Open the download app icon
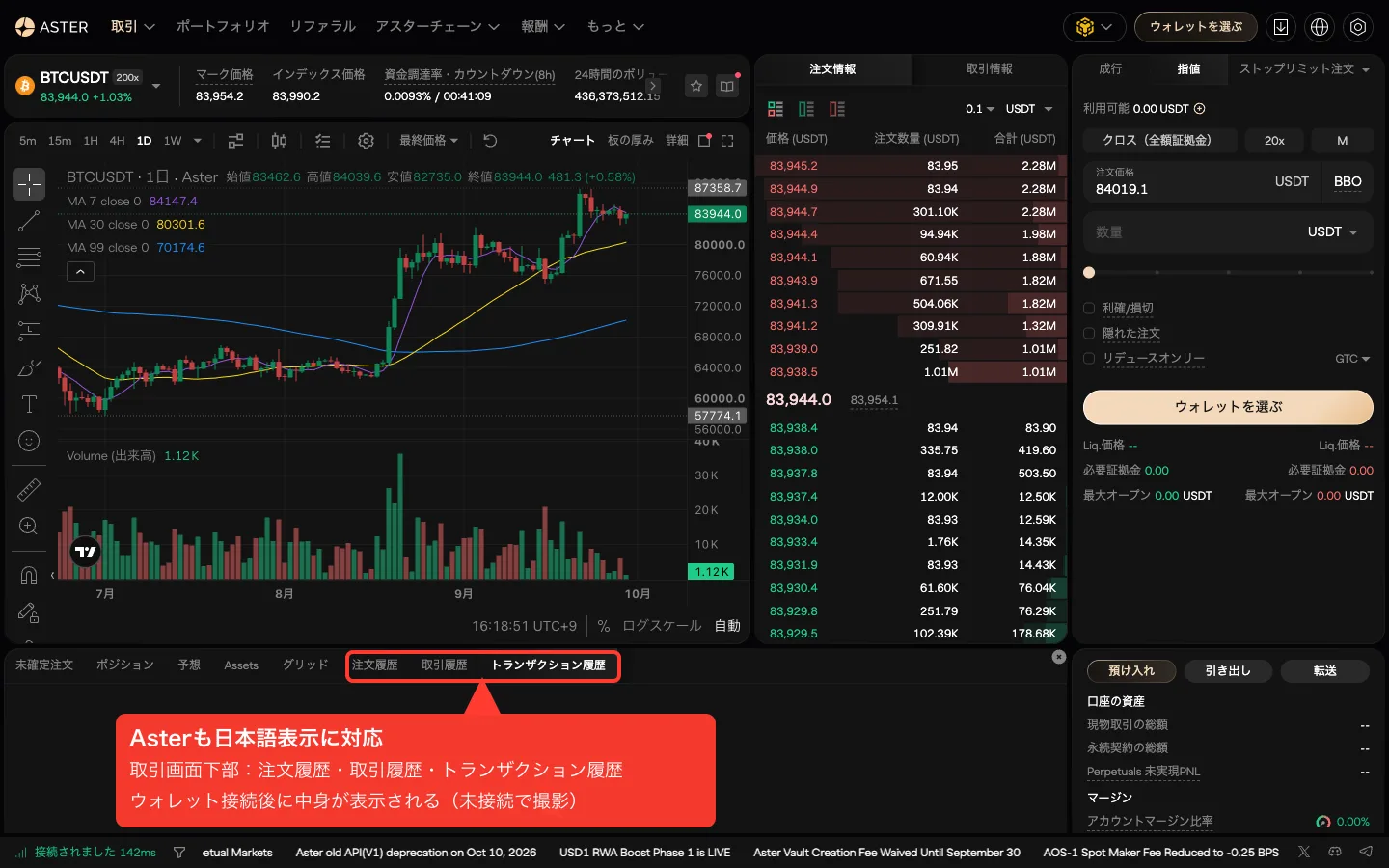Screen dimensions: 1389x868 pyautogui.click(x=1281, y=27)
